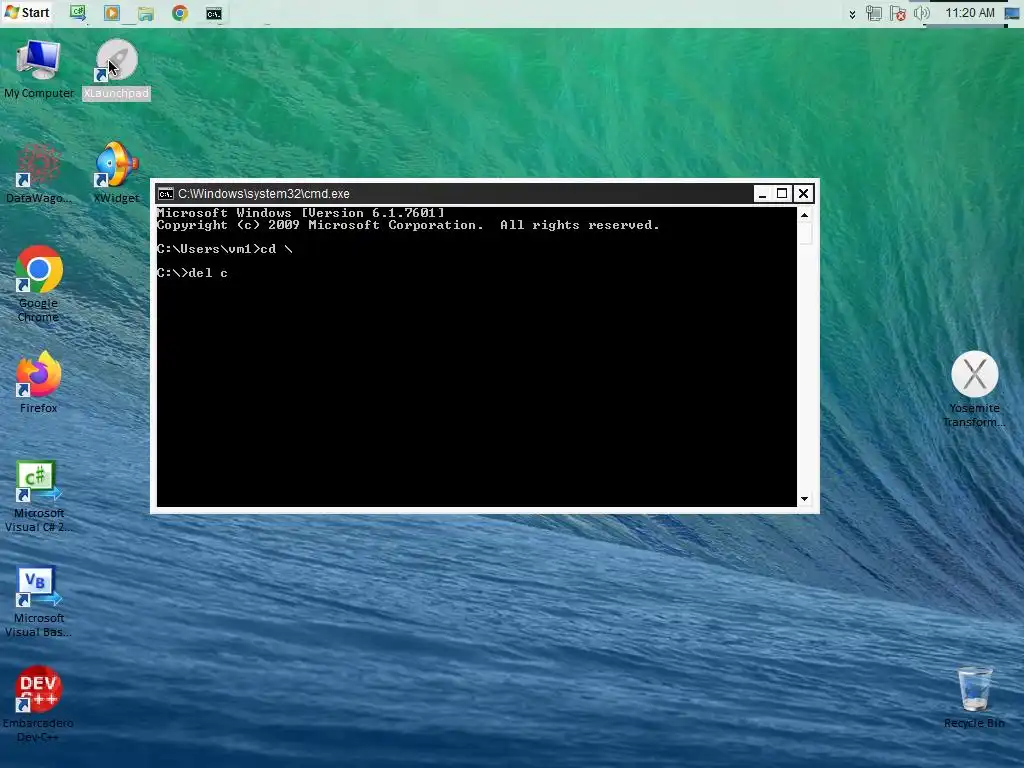The height and width of the screenshot is (768, 1024).
Task: Minimize the cmd.exe window
Action: coord(761,193)
